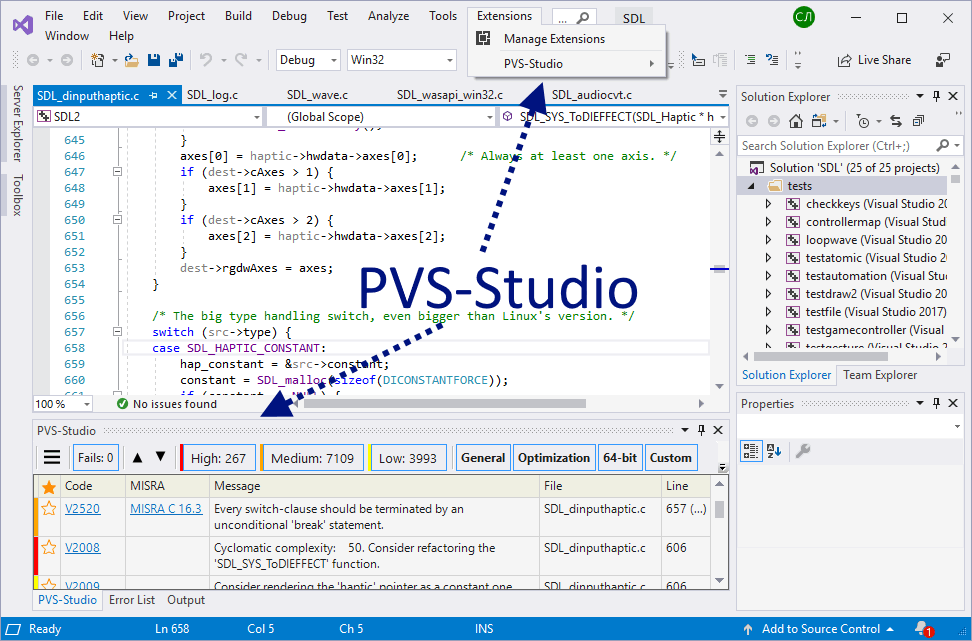The width and height of the screenshot is (972, 641).
Task: Click the Home icon in Solution Explorer
Action: point(796,121)
